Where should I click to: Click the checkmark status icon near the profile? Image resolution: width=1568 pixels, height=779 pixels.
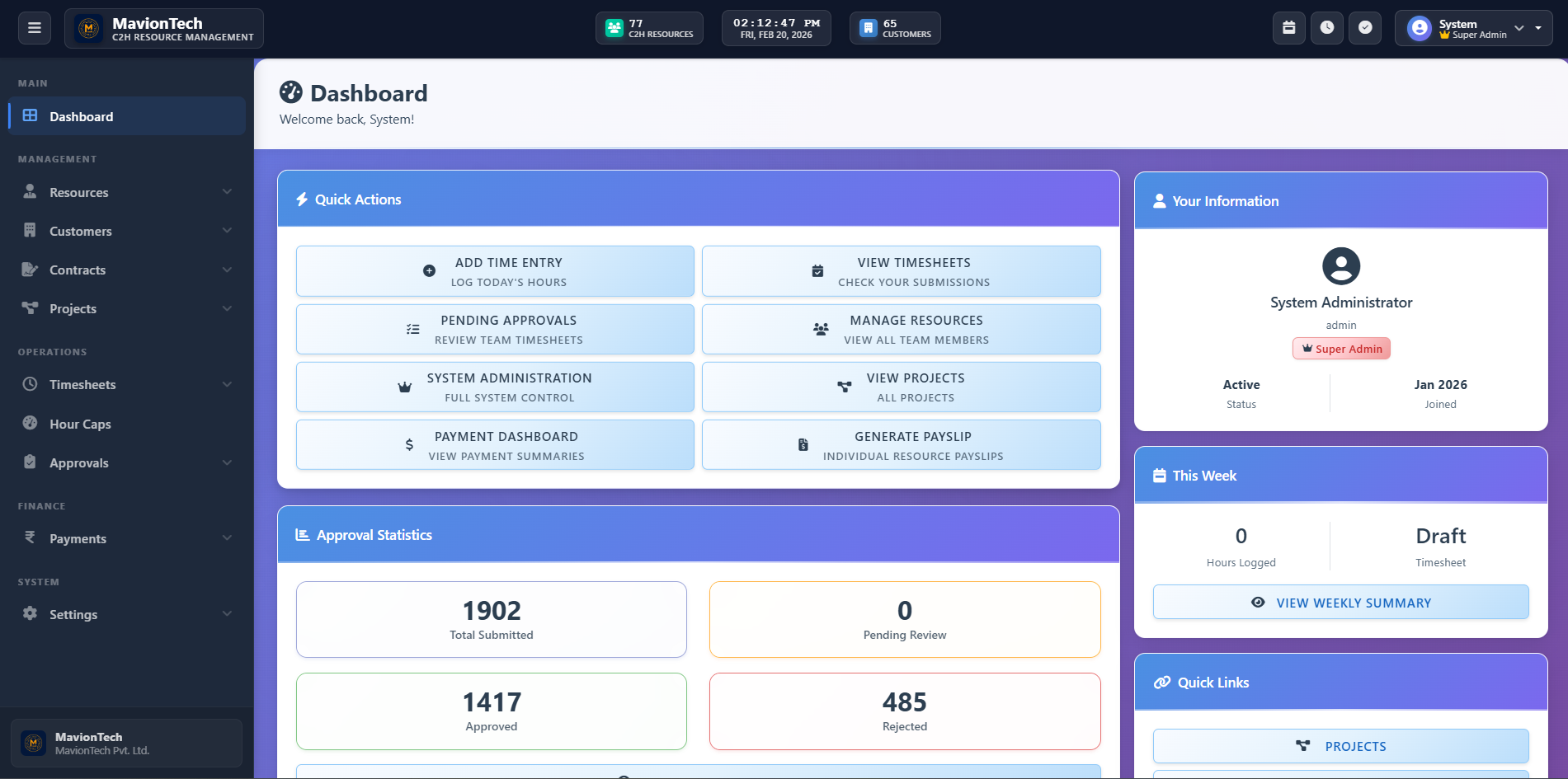point(1365,27)
